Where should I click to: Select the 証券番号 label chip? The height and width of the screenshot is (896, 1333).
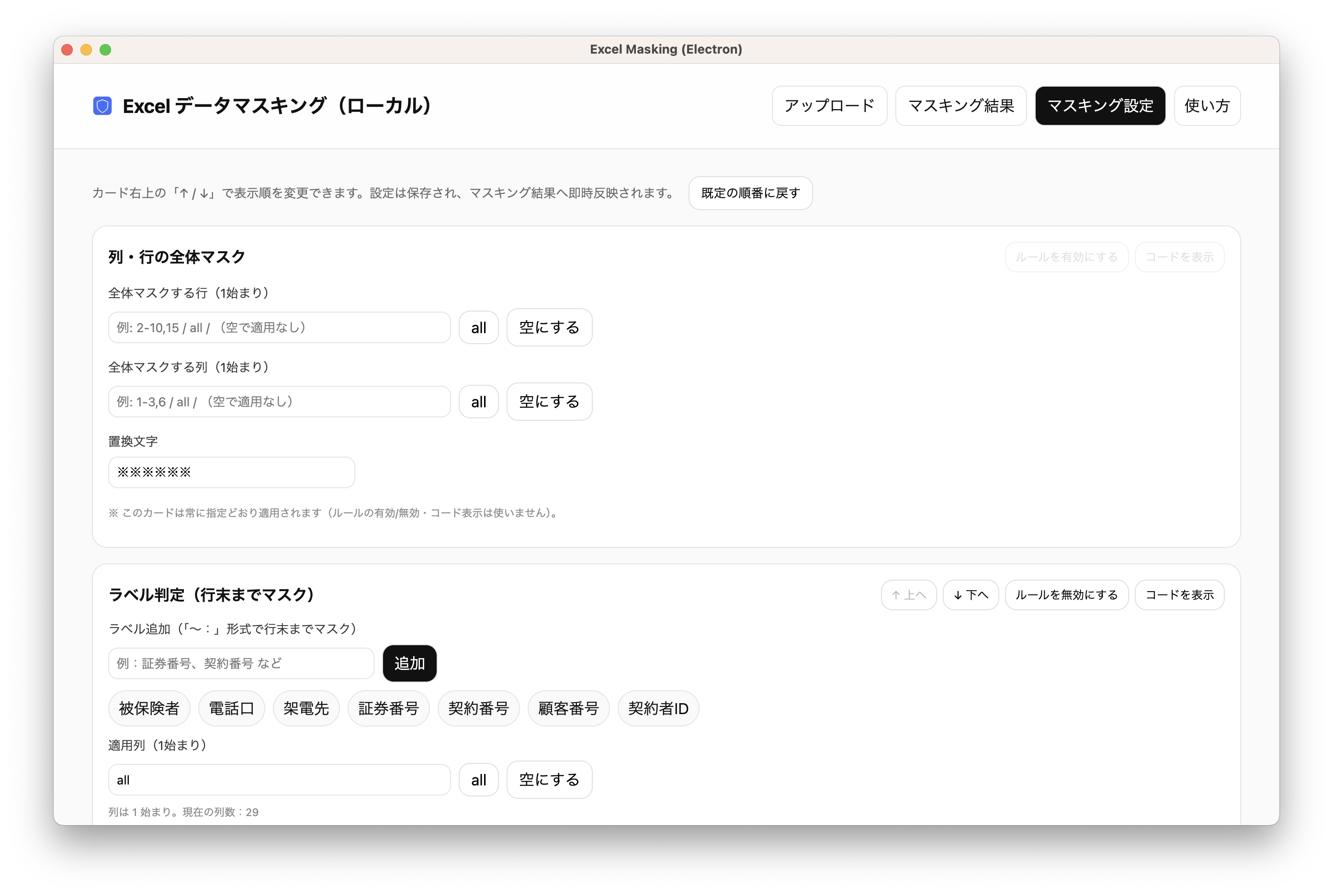388,708
